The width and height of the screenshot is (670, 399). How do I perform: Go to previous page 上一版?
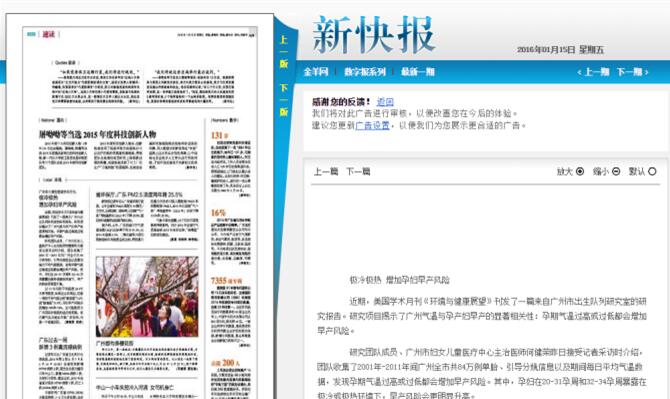pyautogui.click(x=284, y=51)
